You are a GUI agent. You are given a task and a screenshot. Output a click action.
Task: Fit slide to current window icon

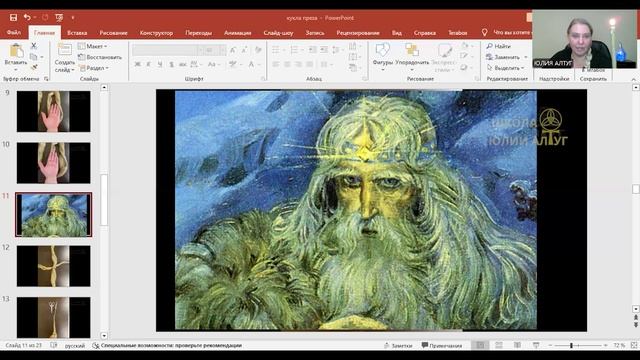(634, 345)
